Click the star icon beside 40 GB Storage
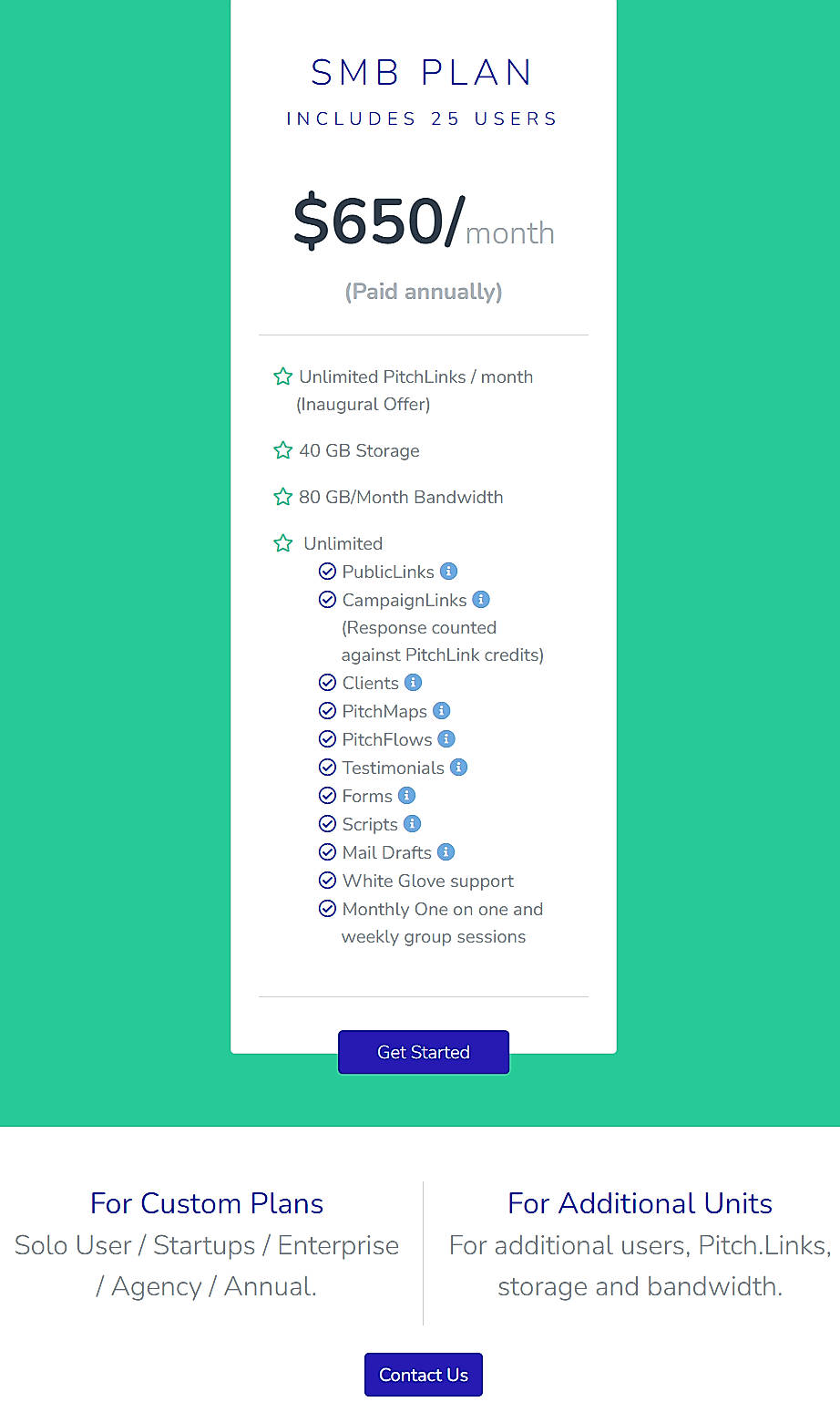 click(x=282, y=450)
